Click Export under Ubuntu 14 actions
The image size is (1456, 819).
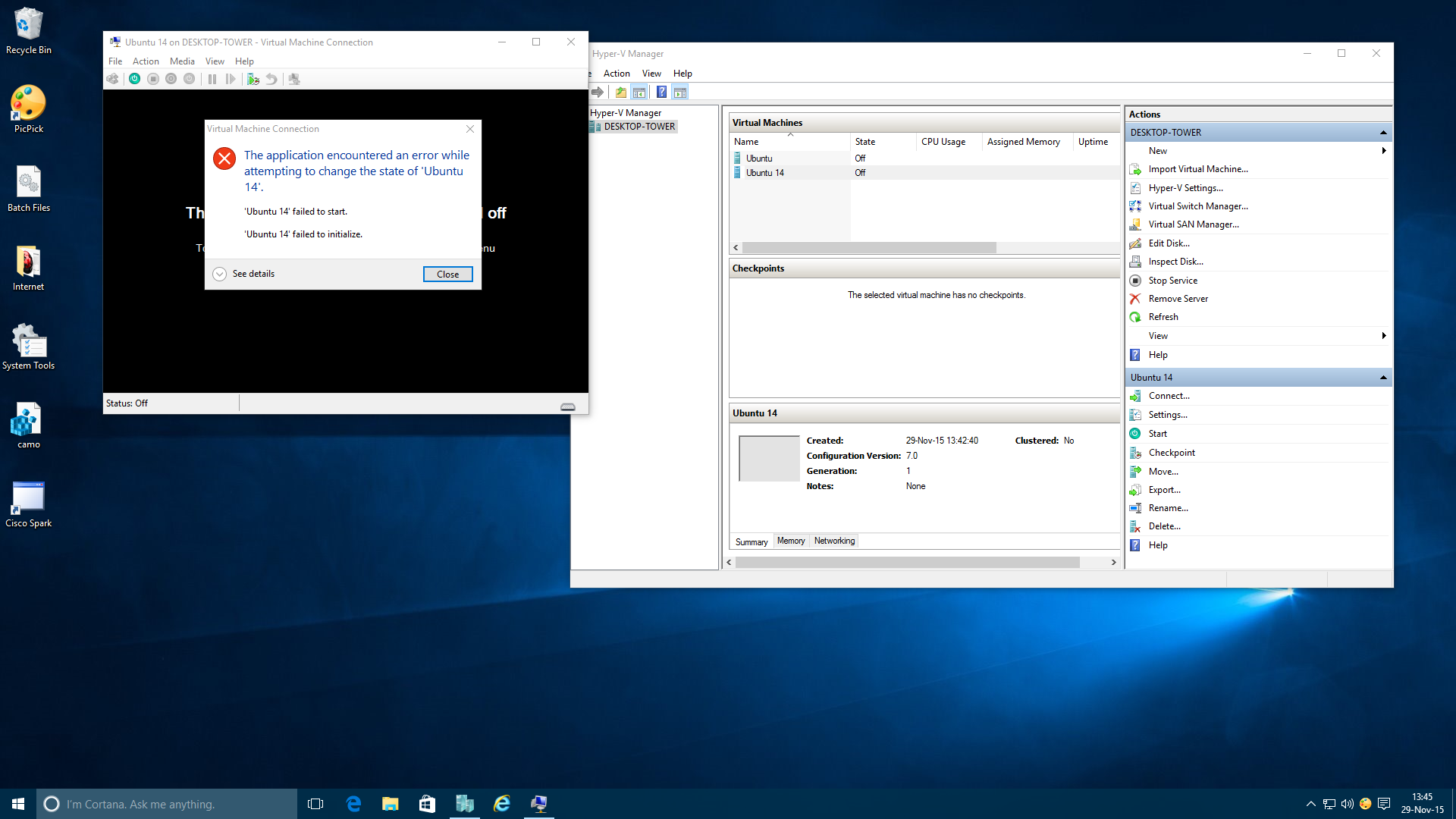1164,490
